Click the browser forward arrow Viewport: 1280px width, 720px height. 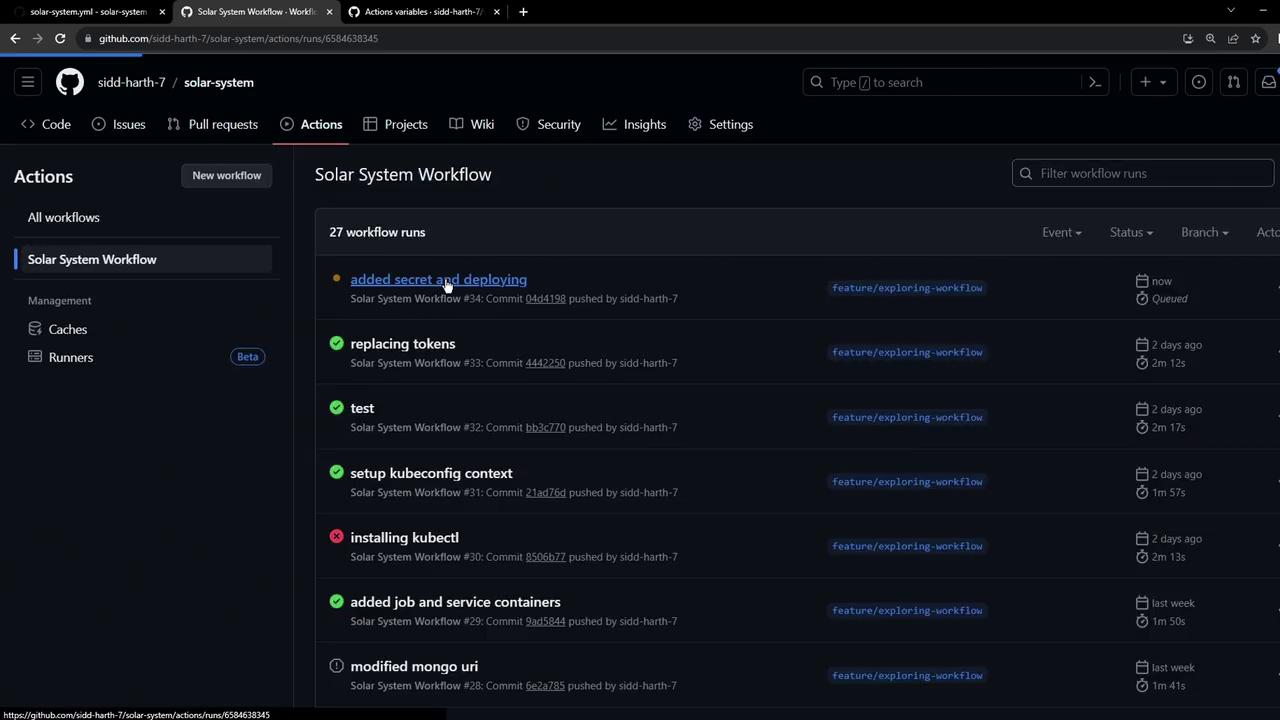(38, 38)
